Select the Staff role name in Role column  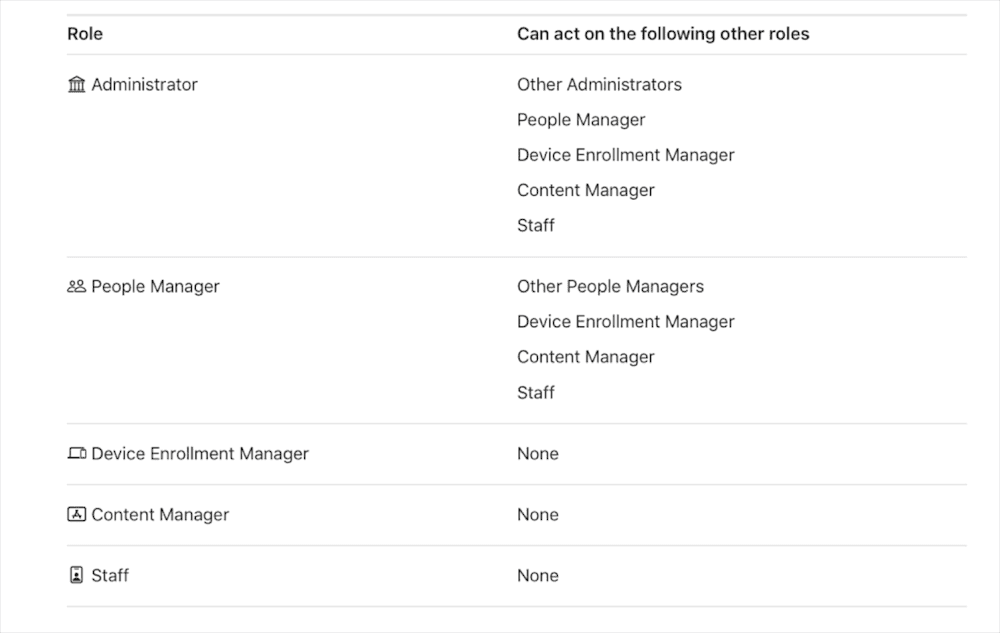(x=110, y=576)
